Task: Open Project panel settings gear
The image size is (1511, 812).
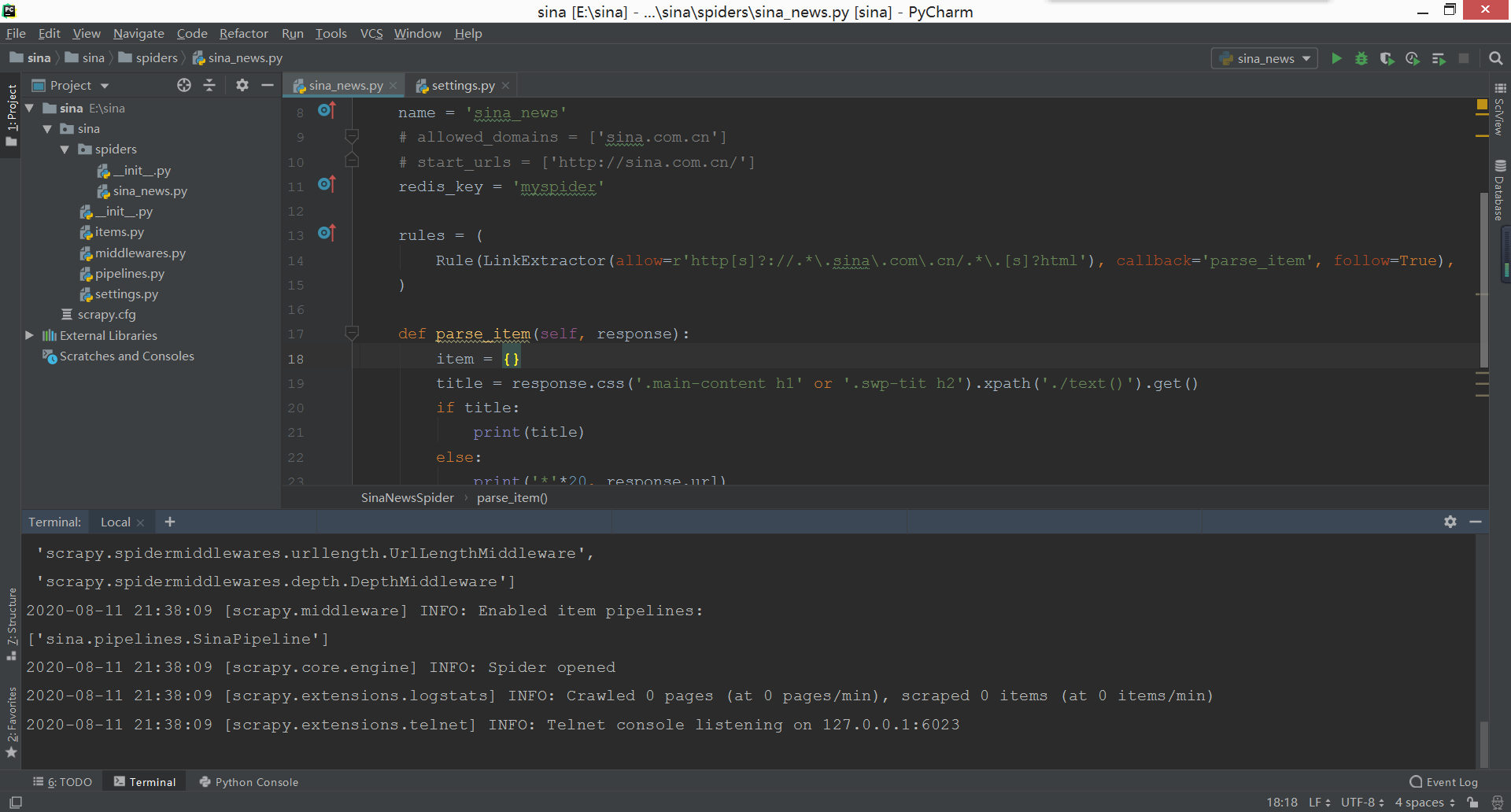Action: click(242, 85)
